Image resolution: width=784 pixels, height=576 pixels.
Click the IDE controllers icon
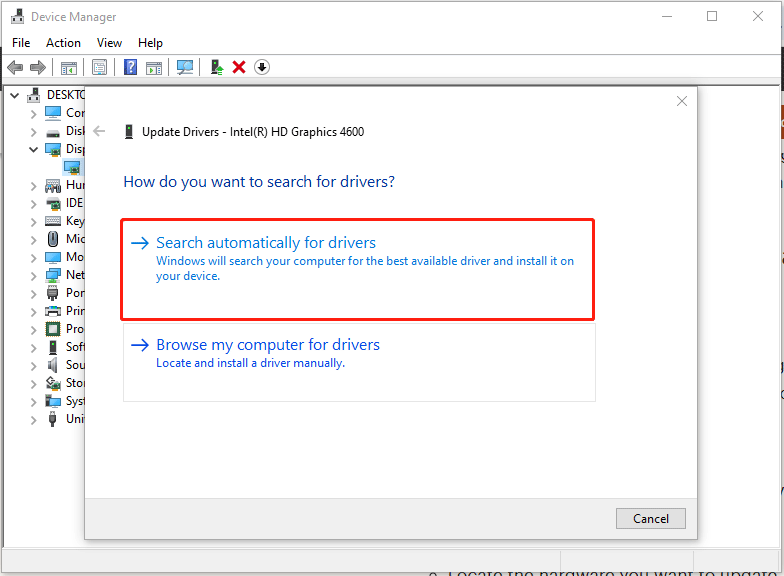(53, 203)
